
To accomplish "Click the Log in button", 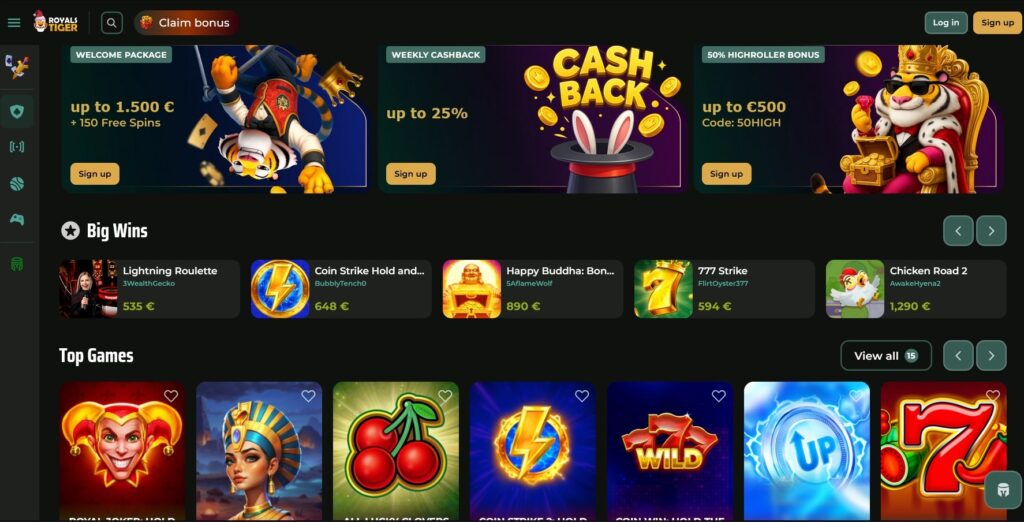I will click(946, 22).
